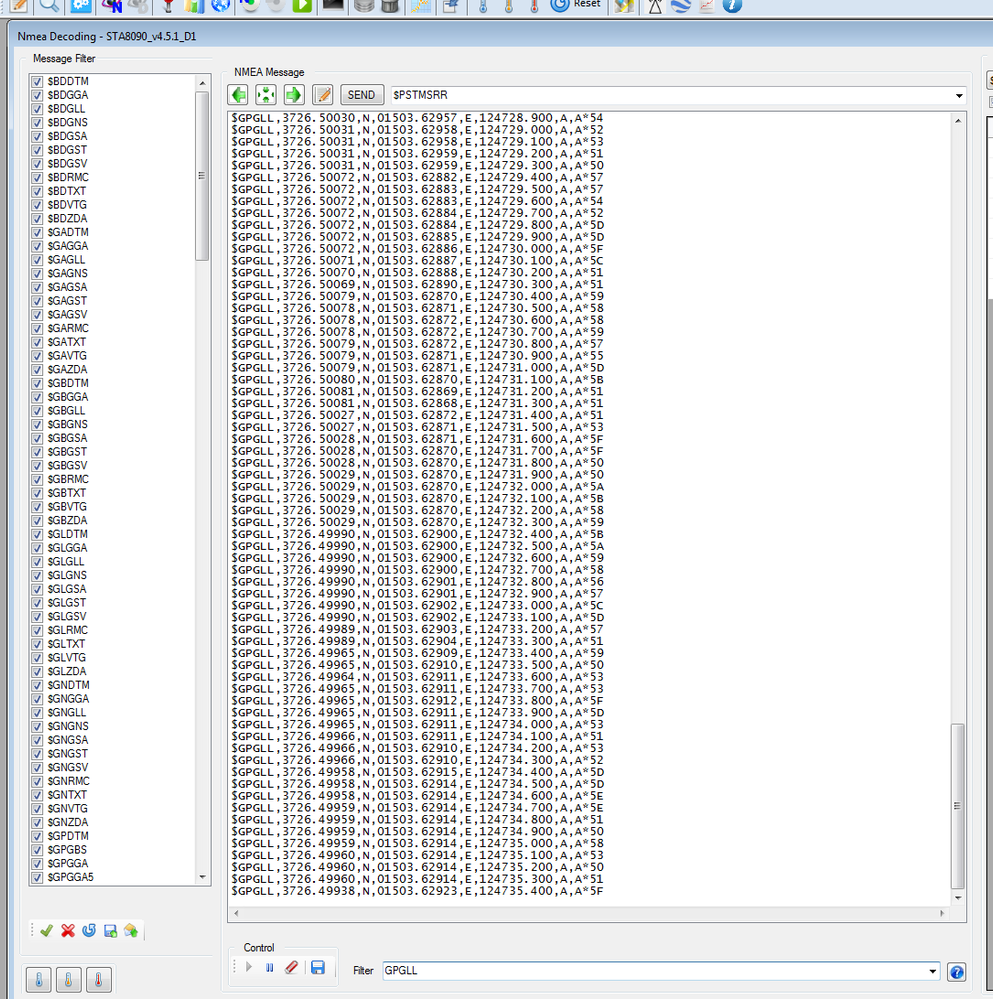993x999 pixels.
Task: Click the Message Filter list scroll-down arrow
Action: coord(202,877)
